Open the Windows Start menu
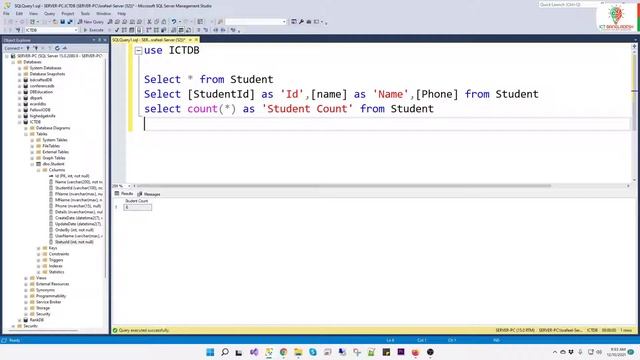This screenshot has height=360, width=640. 210,352
